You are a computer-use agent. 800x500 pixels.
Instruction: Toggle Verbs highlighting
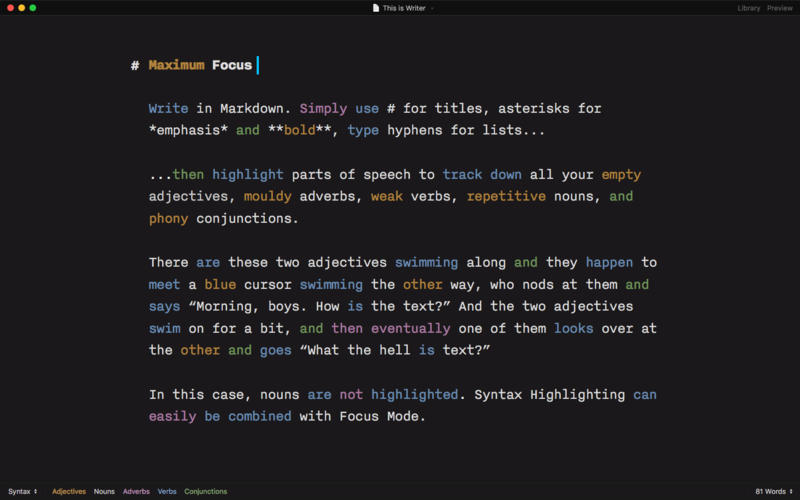[x=167, y=491]
